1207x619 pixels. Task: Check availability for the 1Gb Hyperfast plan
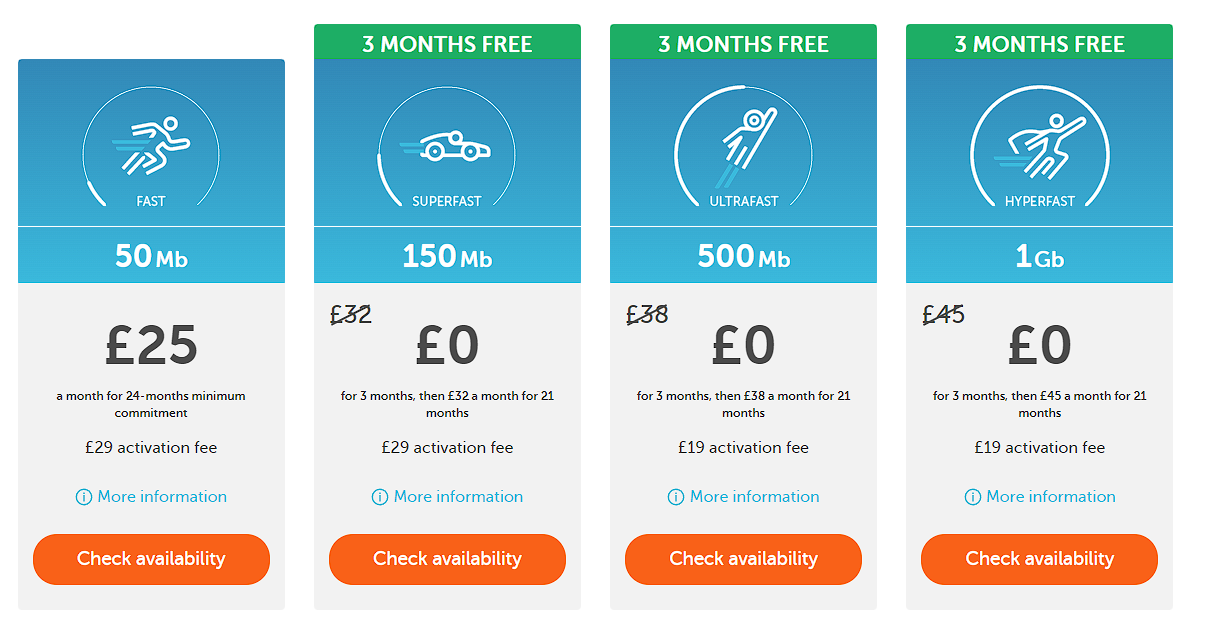1039,559
